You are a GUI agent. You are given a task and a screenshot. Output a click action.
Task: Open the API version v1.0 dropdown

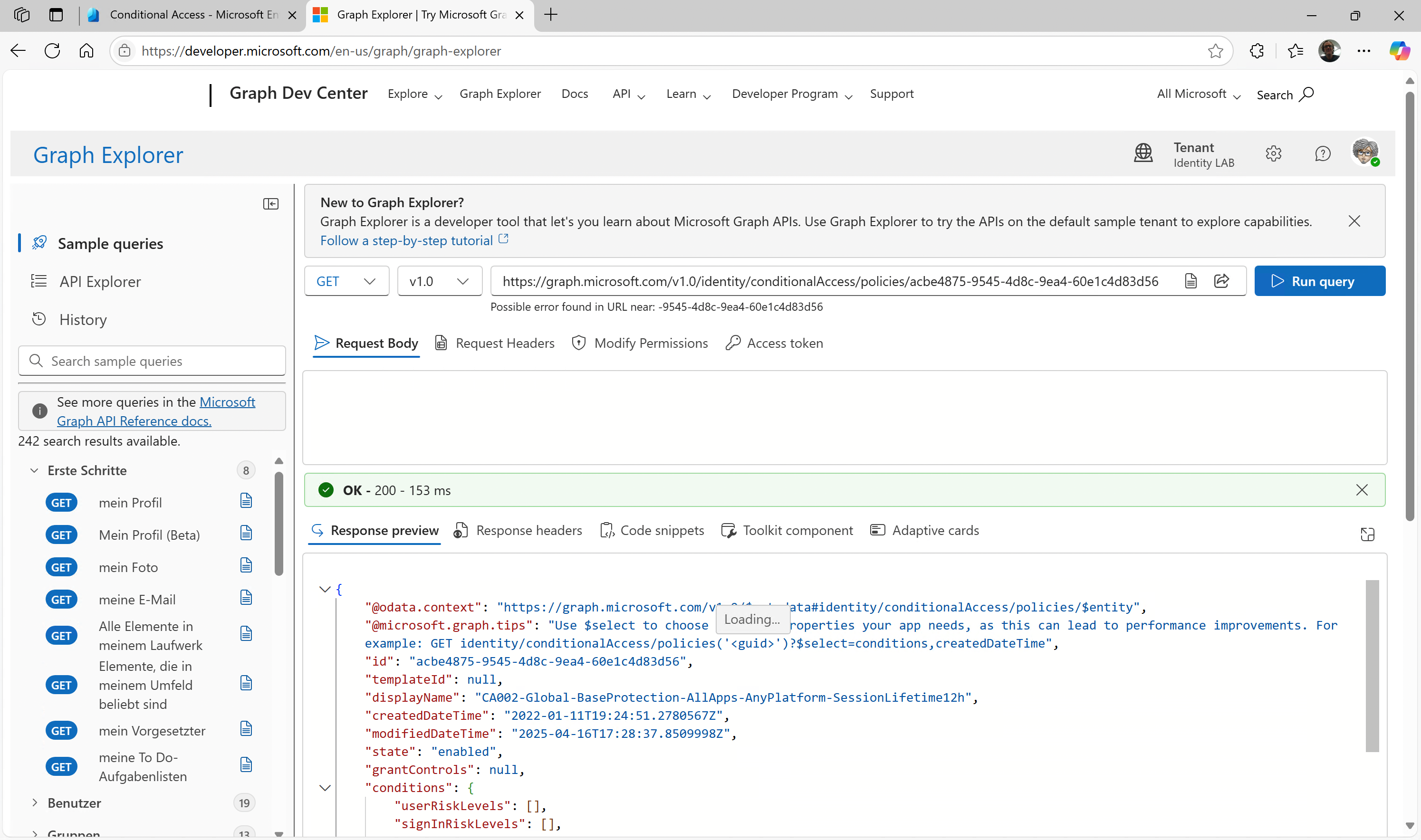[439, 281]
